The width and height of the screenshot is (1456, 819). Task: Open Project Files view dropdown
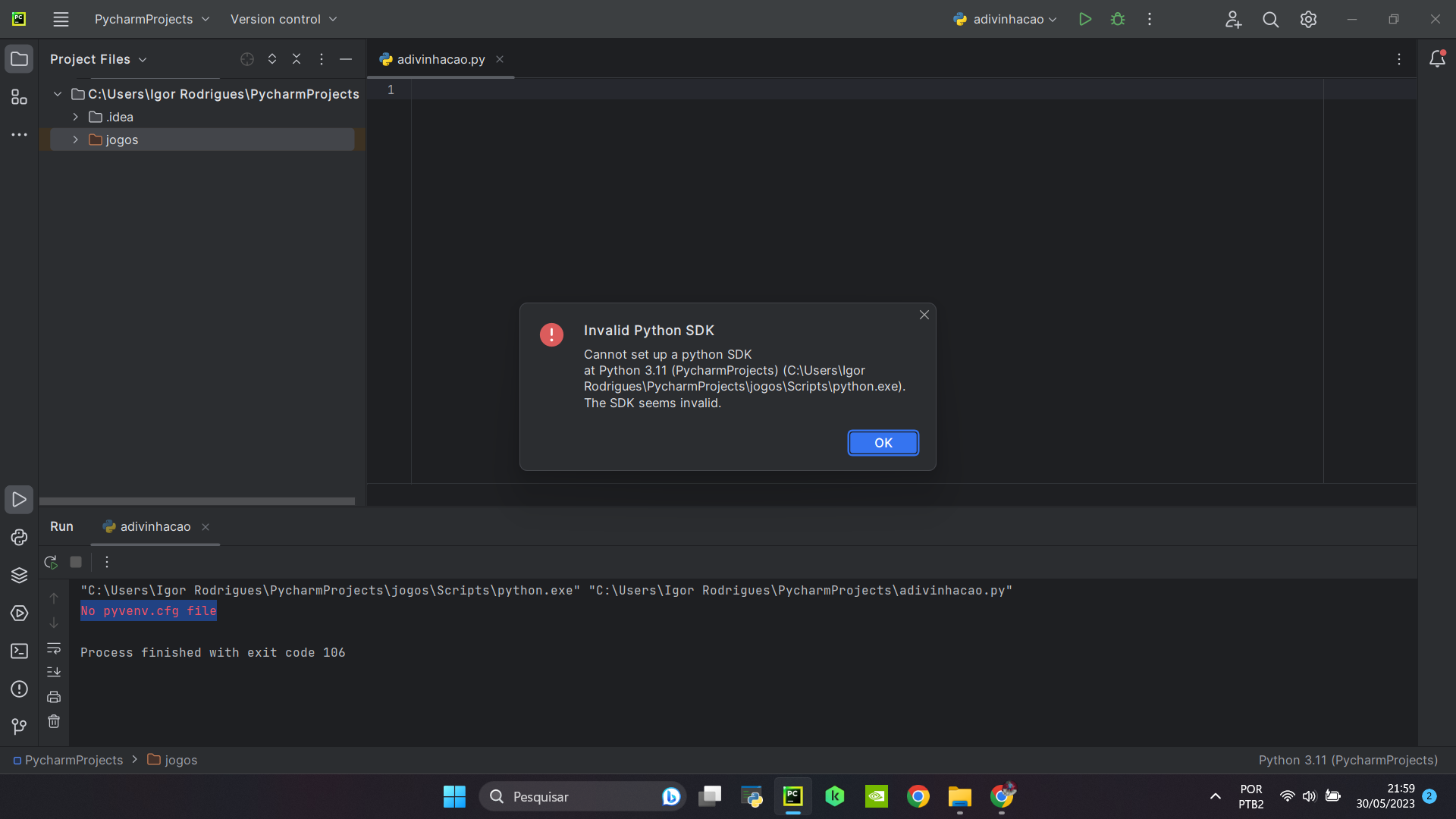click(99, 59)
